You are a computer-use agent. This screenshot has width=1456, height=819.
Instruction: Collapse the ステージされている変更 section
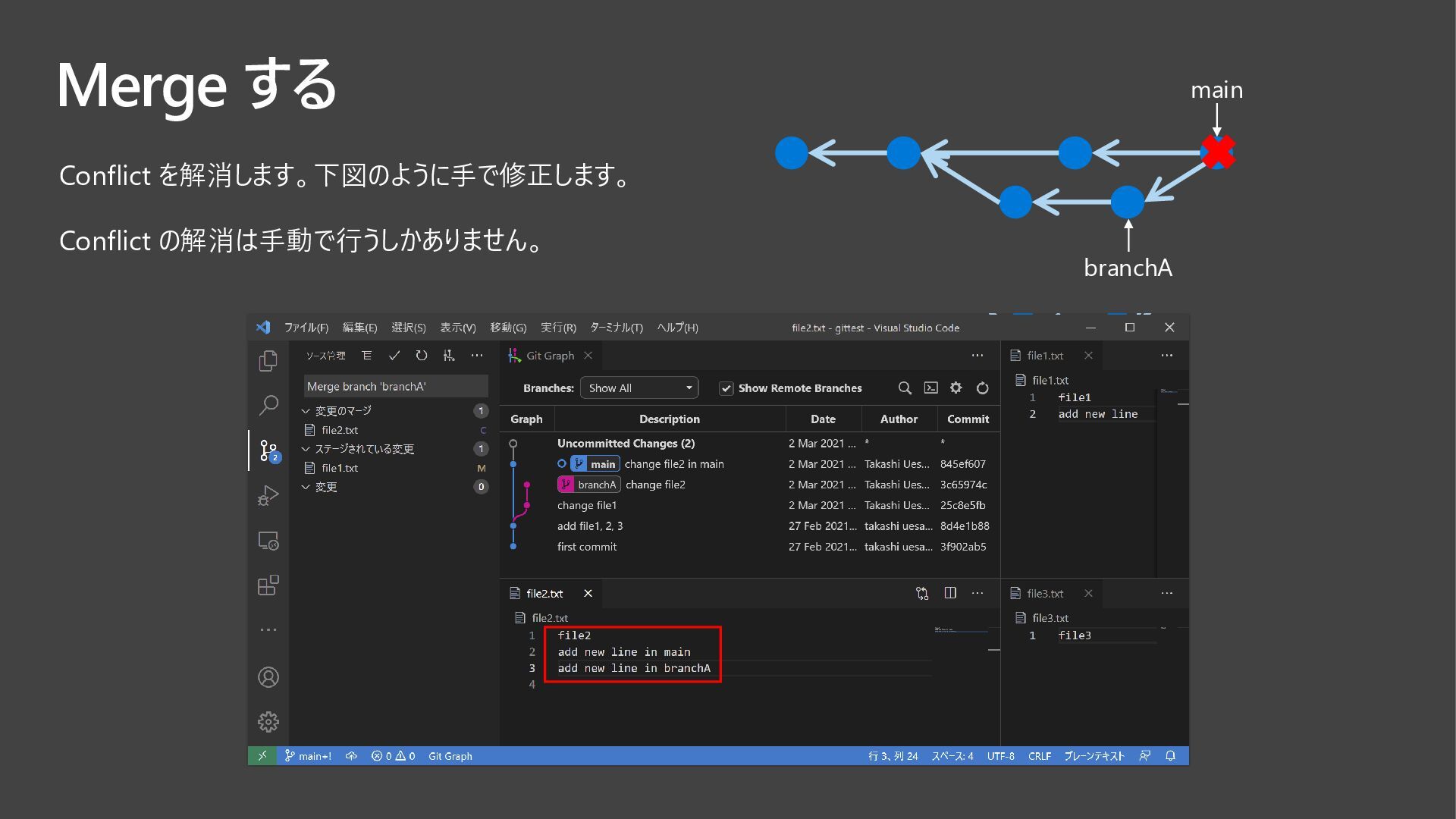coord(306,449)
